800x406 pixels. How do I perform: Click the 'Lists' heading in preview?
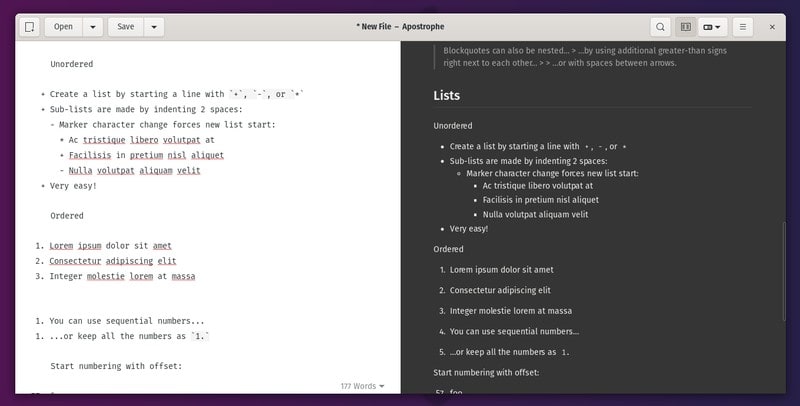pyautogui.click(x=446, y=95)
